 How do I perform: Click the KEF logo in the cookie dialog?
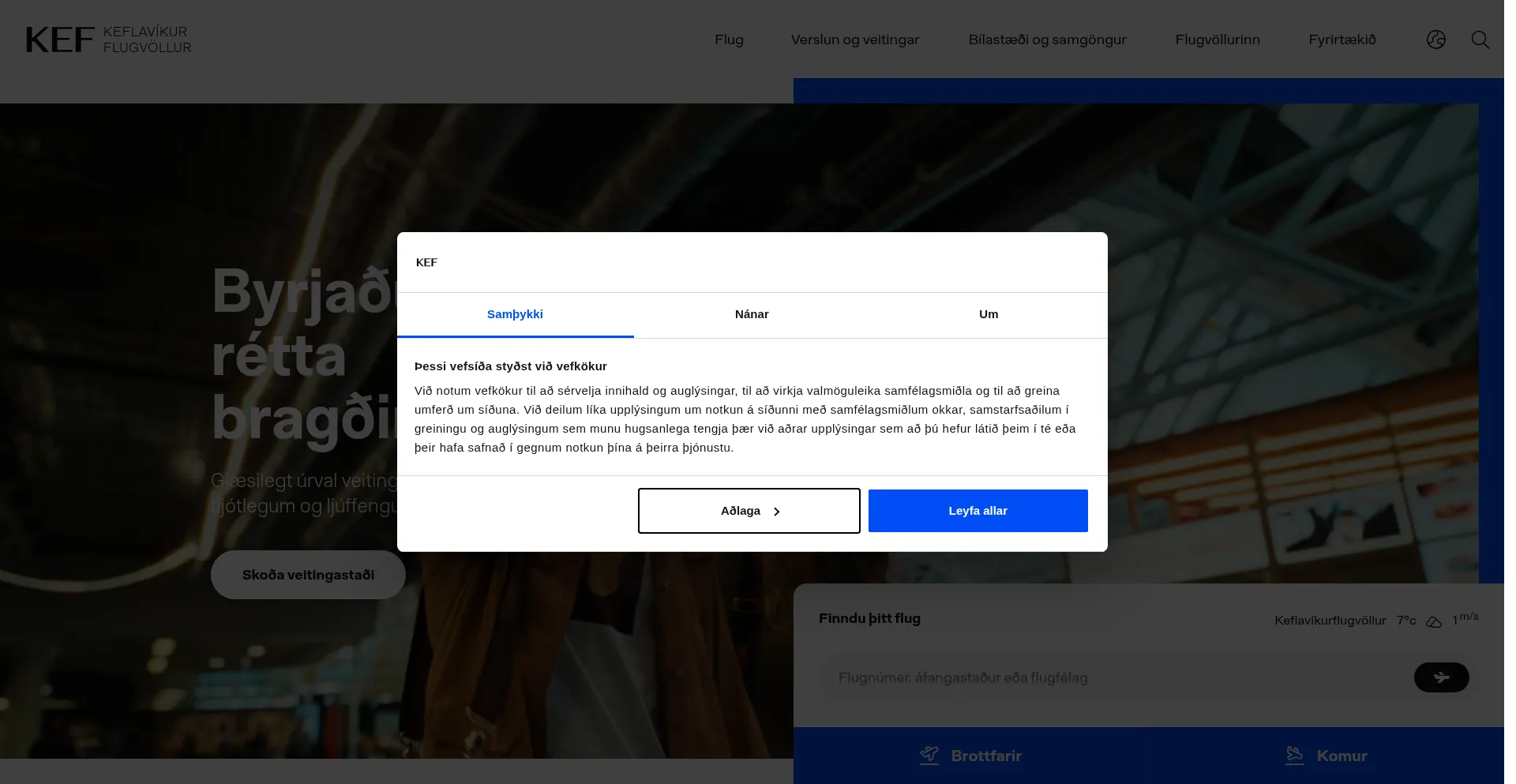pos(426,262)
